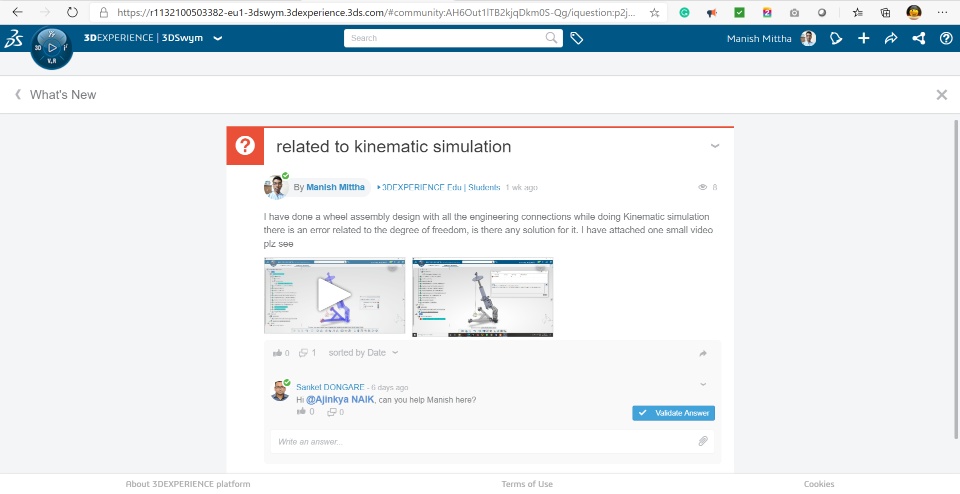The image size is (960, 494).
Task: Open the collaboration network icon
Action: point(918,39)
